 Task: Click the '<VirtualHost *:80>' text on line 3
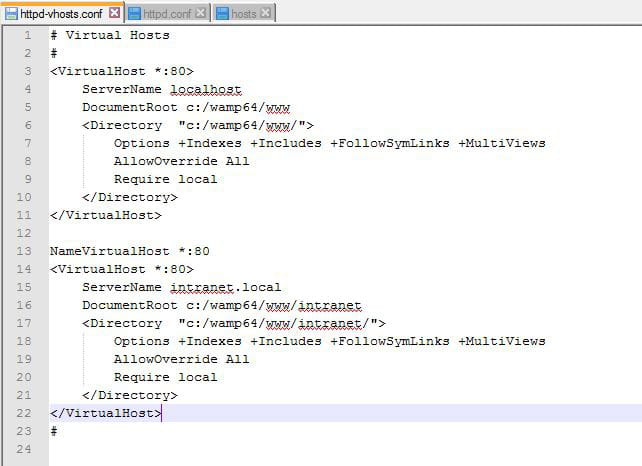[x=122, y=71]
